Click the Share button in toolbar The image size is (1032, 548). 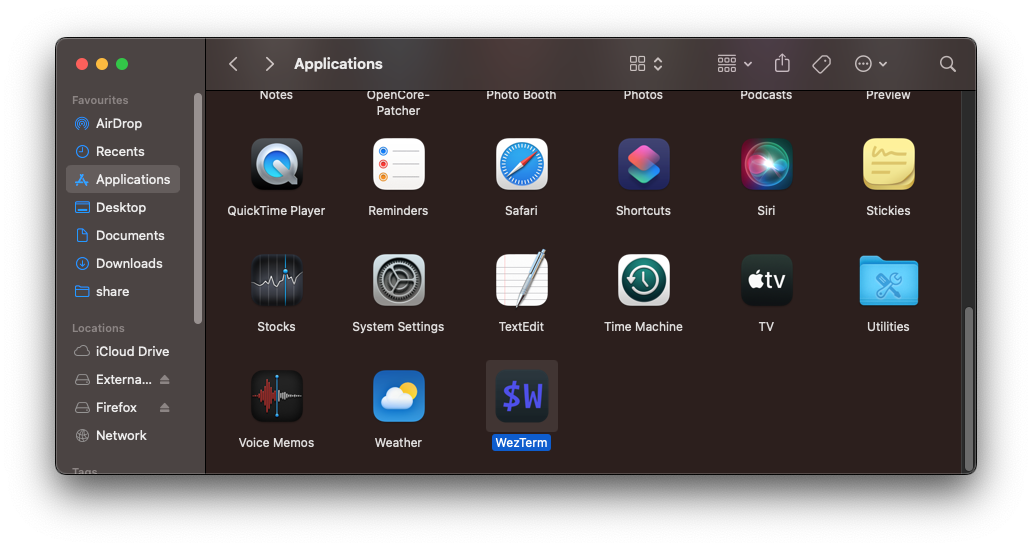pos(782,64)
